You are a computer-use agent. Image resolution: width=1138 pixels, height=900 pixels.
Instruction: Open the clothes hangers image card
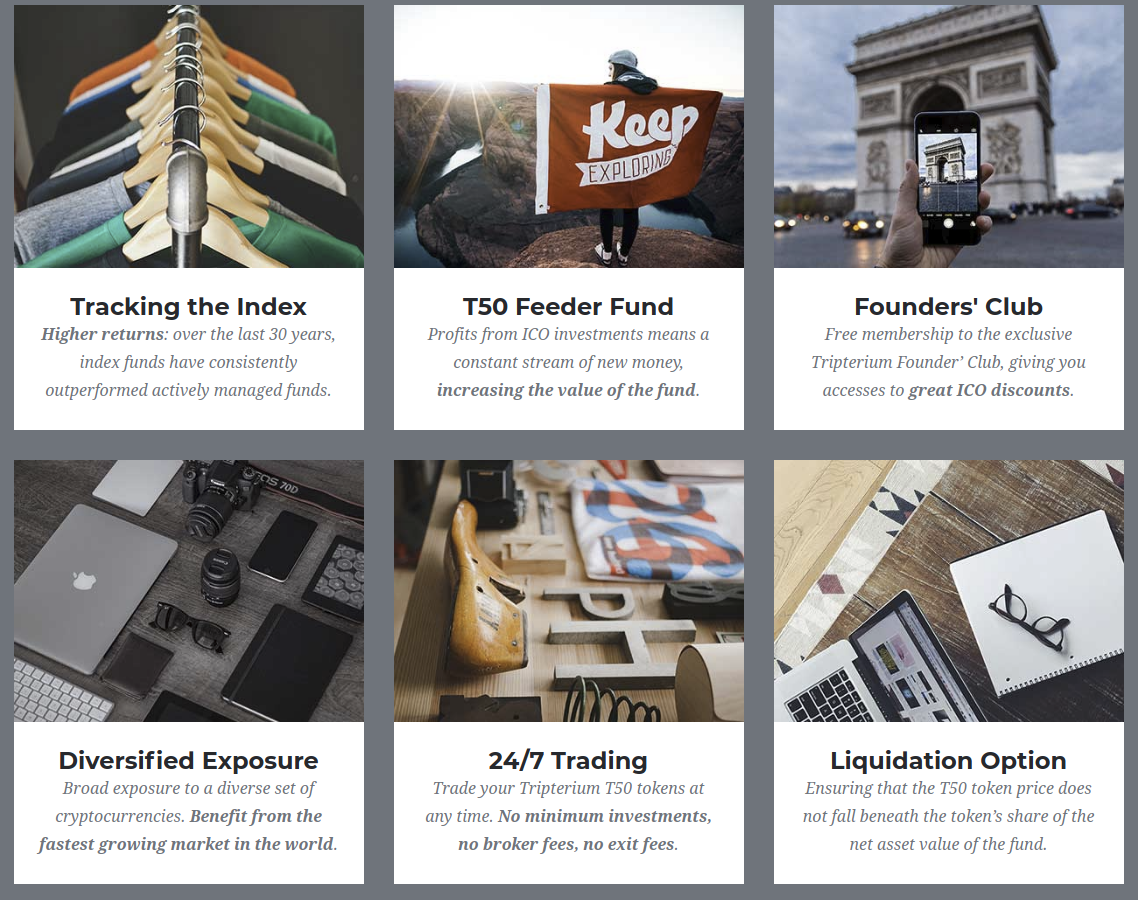tap(189, 136)
